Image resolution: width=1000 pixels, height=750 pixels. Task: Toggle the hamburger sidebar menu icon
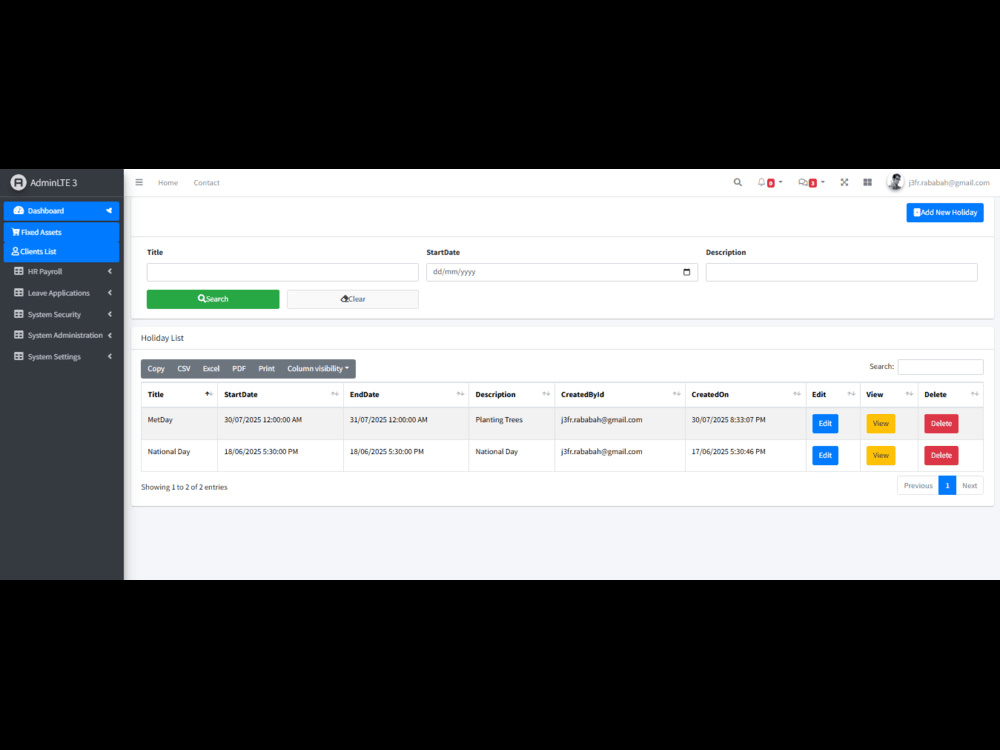[139, 182]
